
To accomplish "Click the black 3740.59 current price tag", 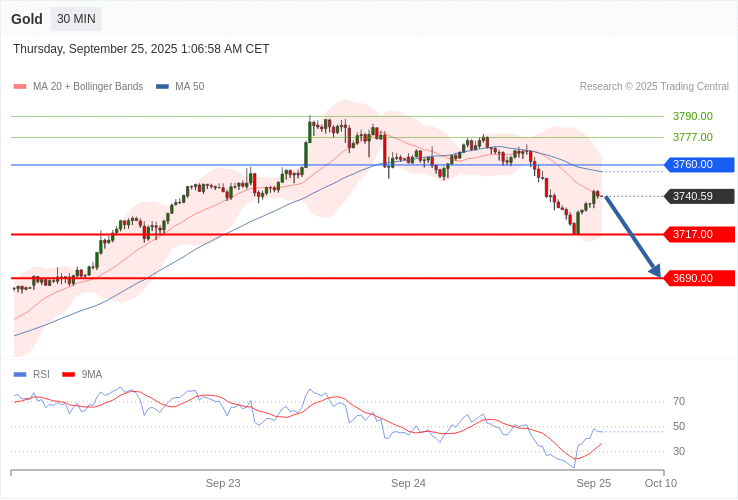I will coord(699,196).
